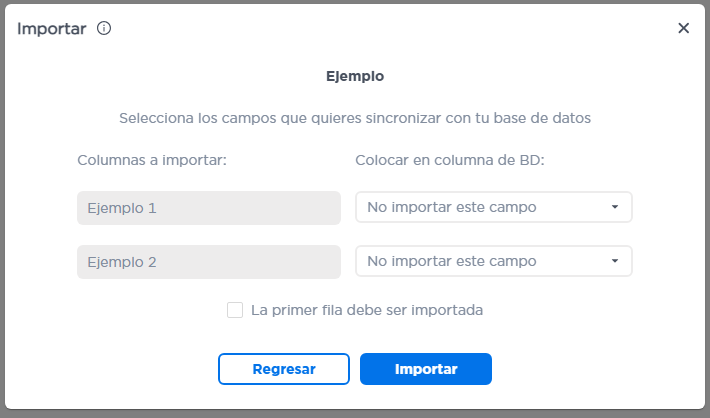Click the Importar dialog title text
The image size is (710, 418).
(x=52, y=28)
